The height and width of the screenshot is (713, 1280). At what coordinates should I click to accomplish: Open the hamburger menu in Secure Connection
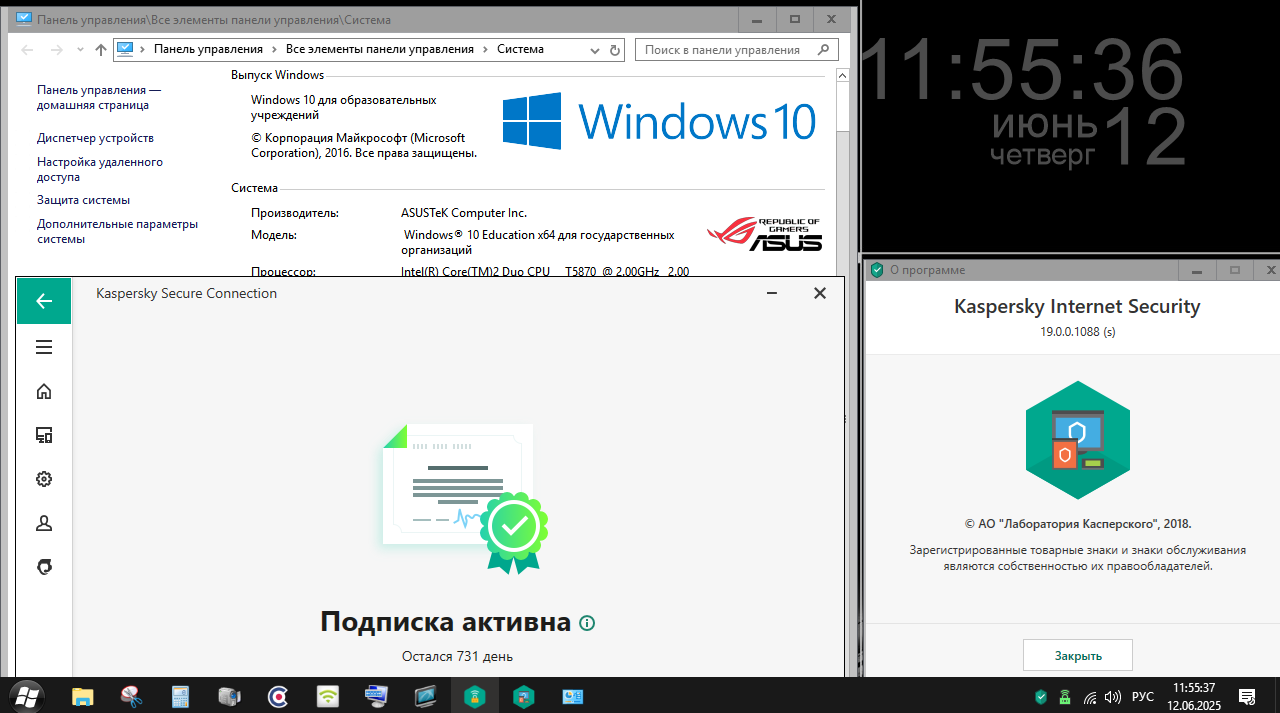[44, 347]
